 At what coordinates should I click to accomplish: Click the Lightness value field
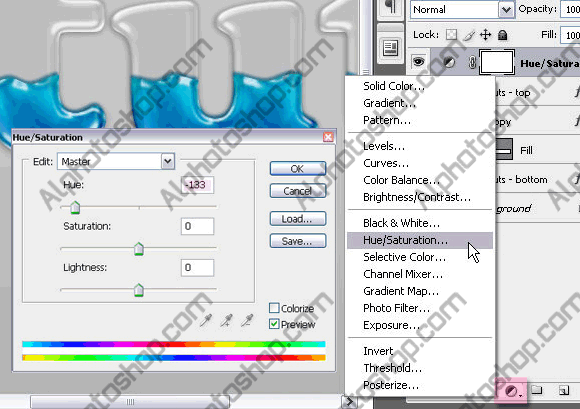[198, 268]
